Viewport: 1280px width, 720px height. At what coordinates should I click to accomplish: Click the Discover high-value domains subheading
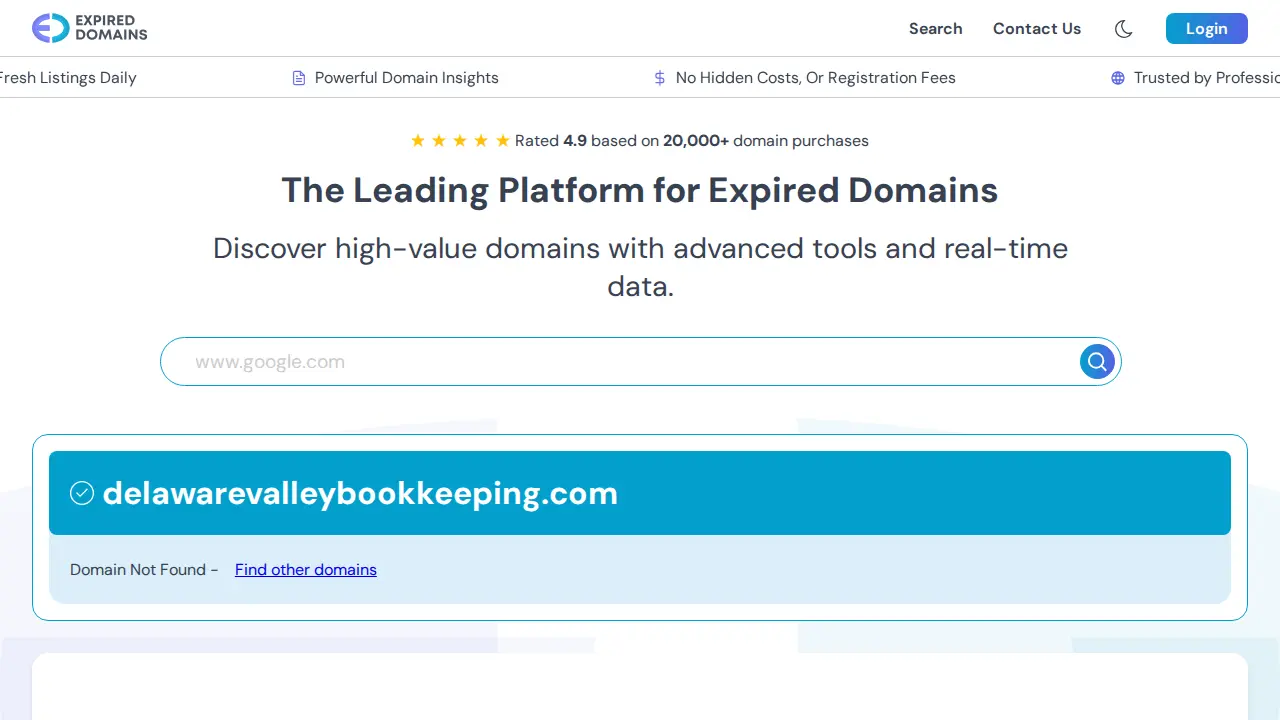640,267
